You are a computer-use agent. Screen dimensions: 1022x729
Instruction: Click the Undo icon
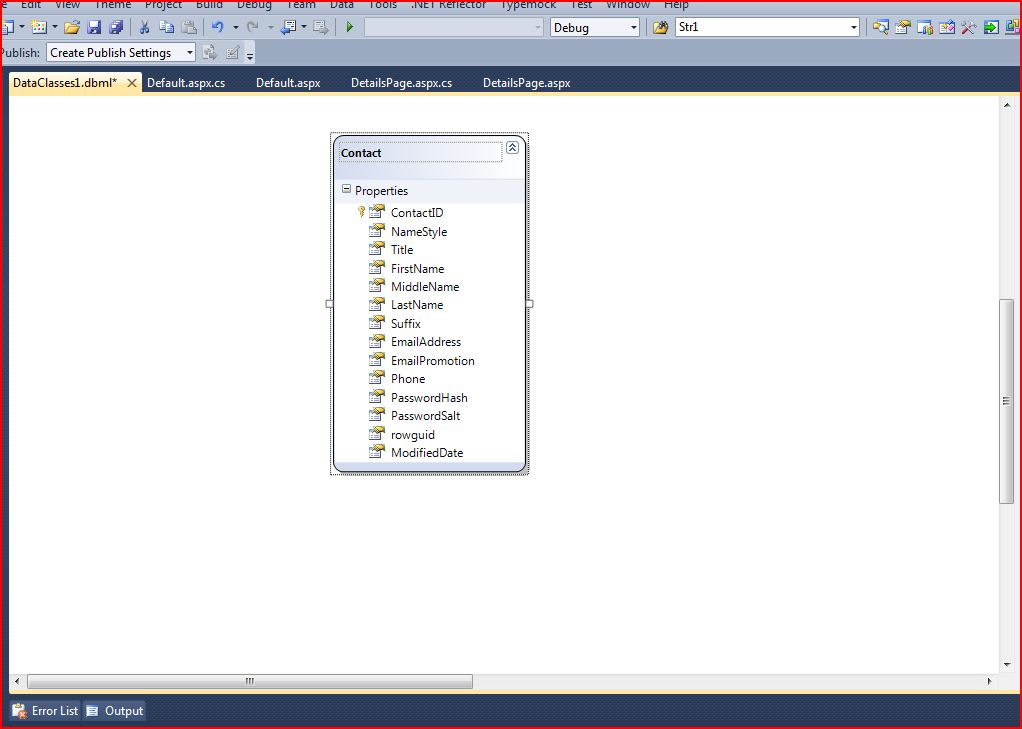coord(217,27)
